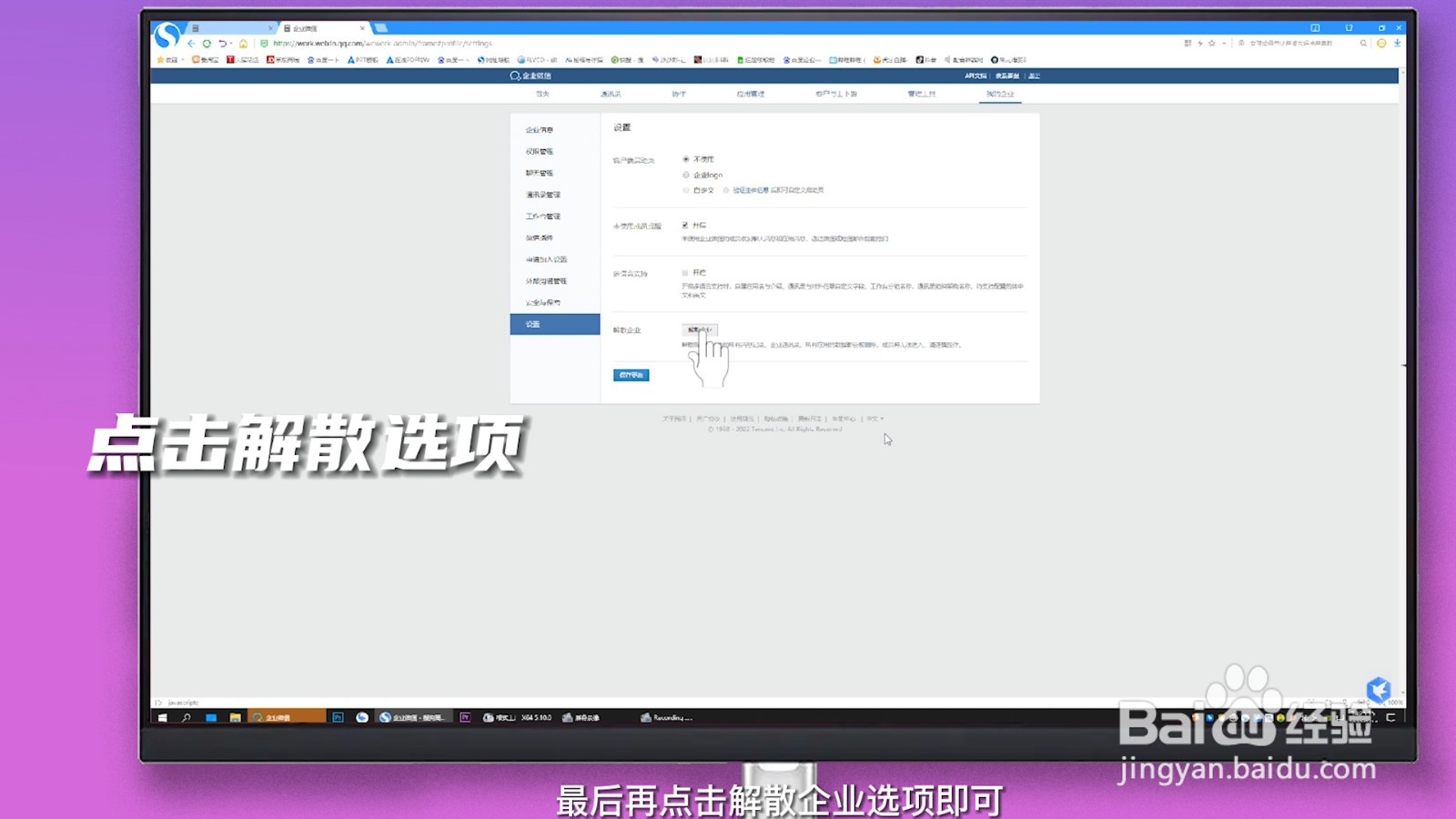Open the API文档 link in the header
This screenshot has width=1456, height=819.
(x=976, y=76)
